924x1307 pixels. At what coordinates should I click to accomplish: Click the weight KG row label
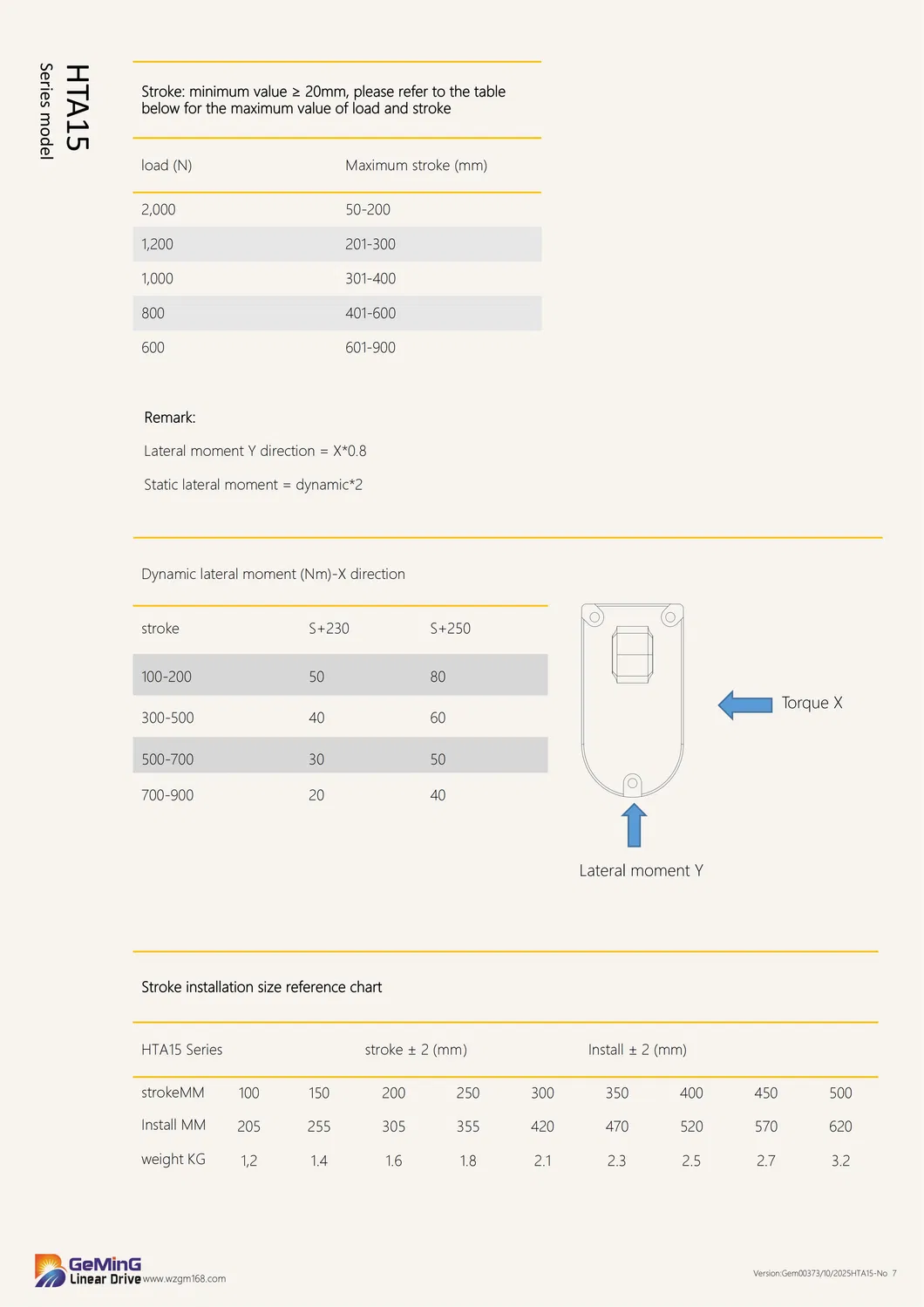tap(173, 1160)
